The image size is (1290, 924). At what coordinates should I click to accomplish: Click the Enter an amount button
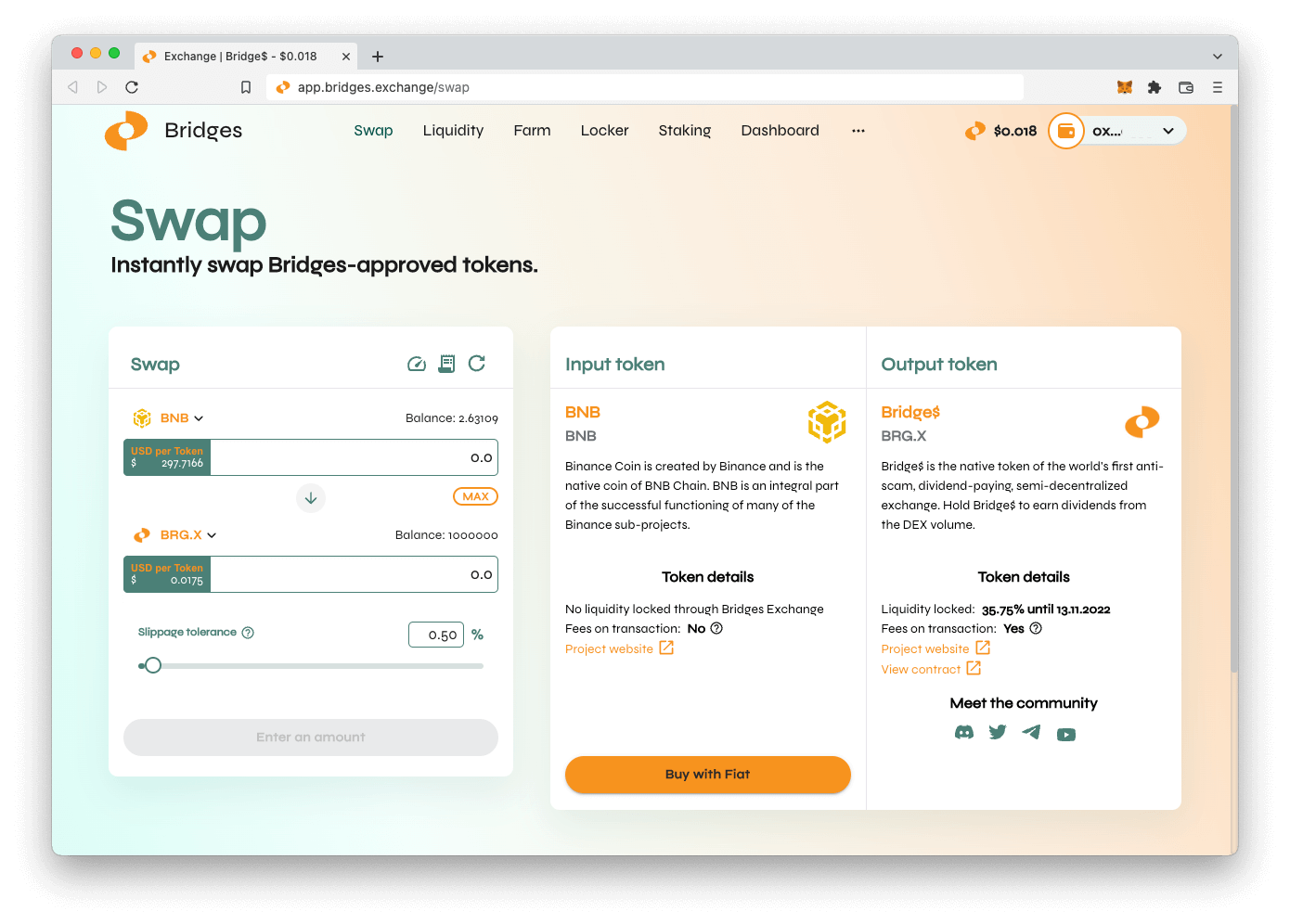pos(311,738)
